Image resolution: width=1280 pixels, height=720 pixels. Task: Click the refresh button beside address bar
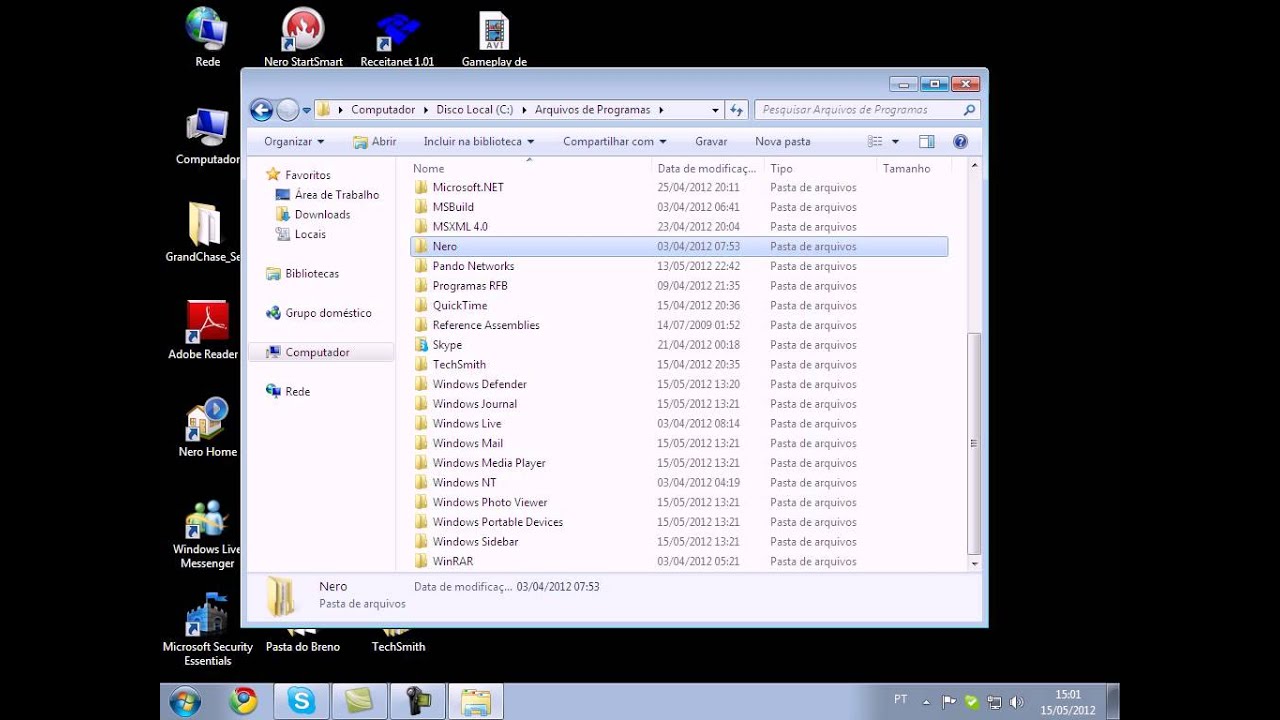737,110
